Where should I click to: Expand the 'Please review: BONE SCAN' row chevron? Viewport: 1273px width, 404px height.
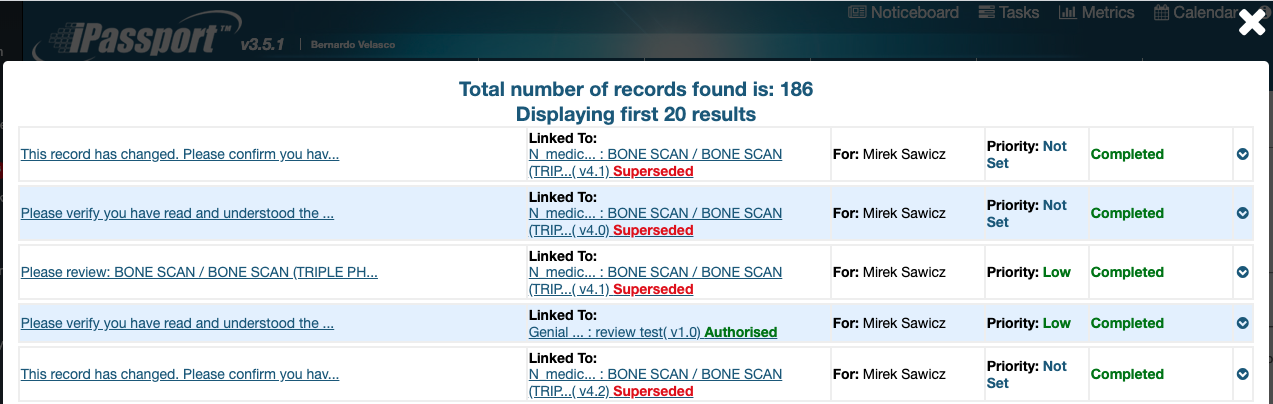pos(1242,272)
